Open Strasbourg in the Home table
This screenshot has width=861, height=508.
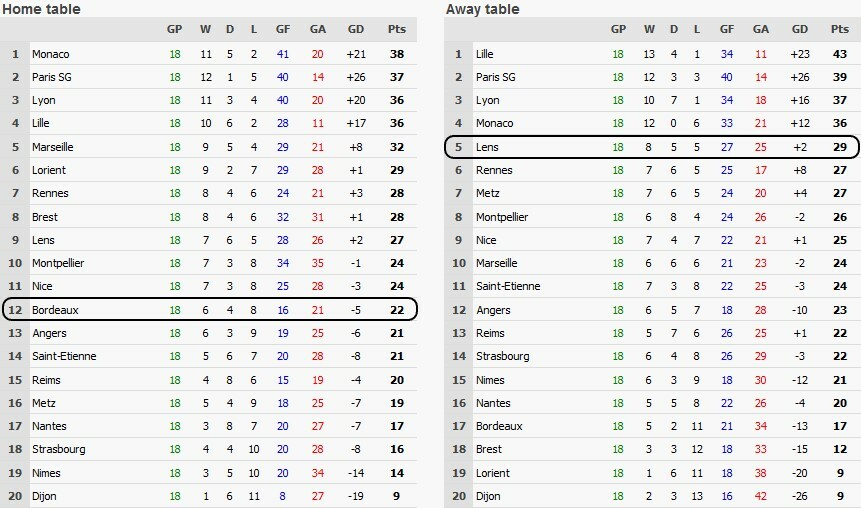(x=58, y=450)
